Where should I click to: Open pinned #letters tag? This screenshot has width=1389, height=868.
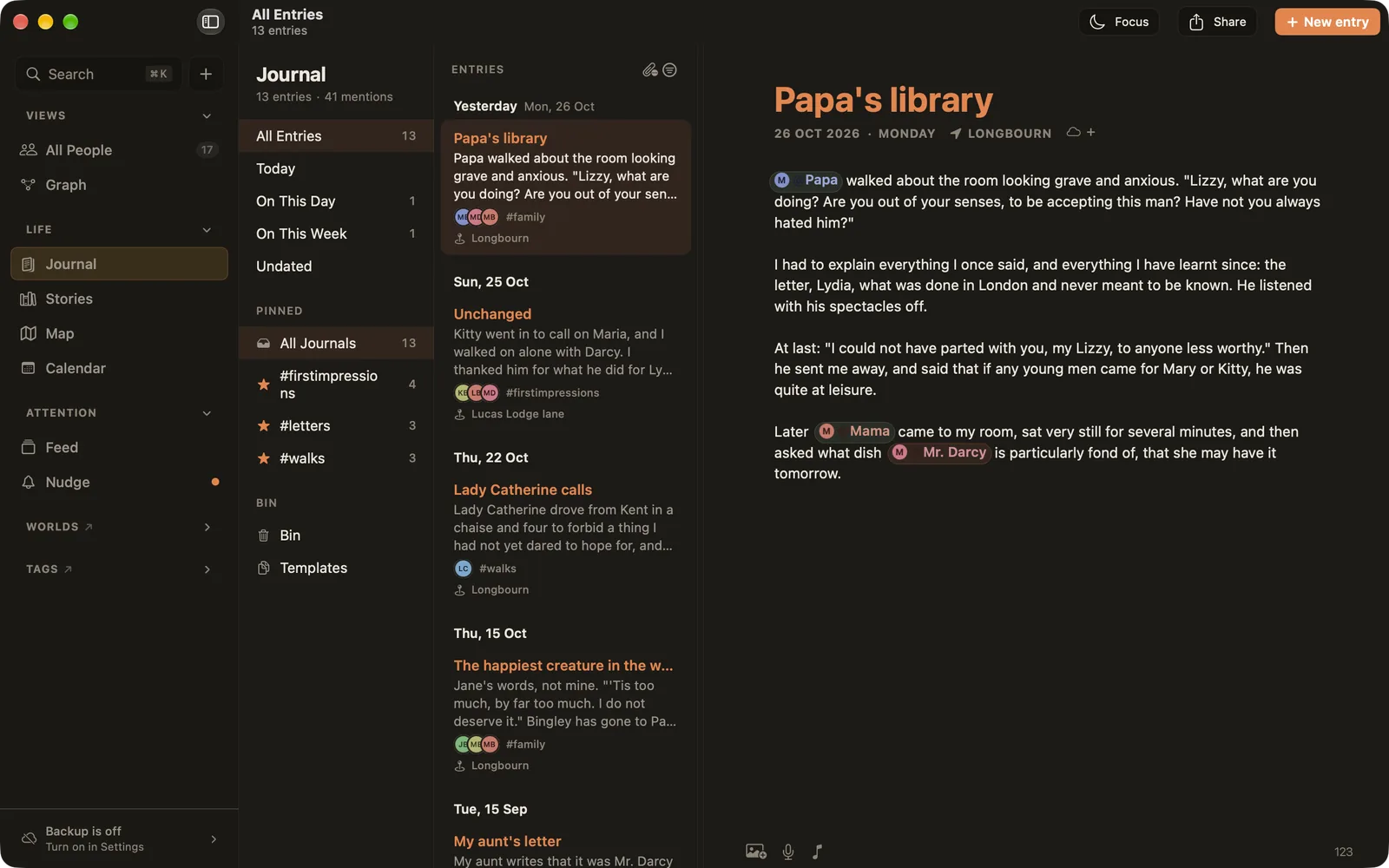coord(336,425)
